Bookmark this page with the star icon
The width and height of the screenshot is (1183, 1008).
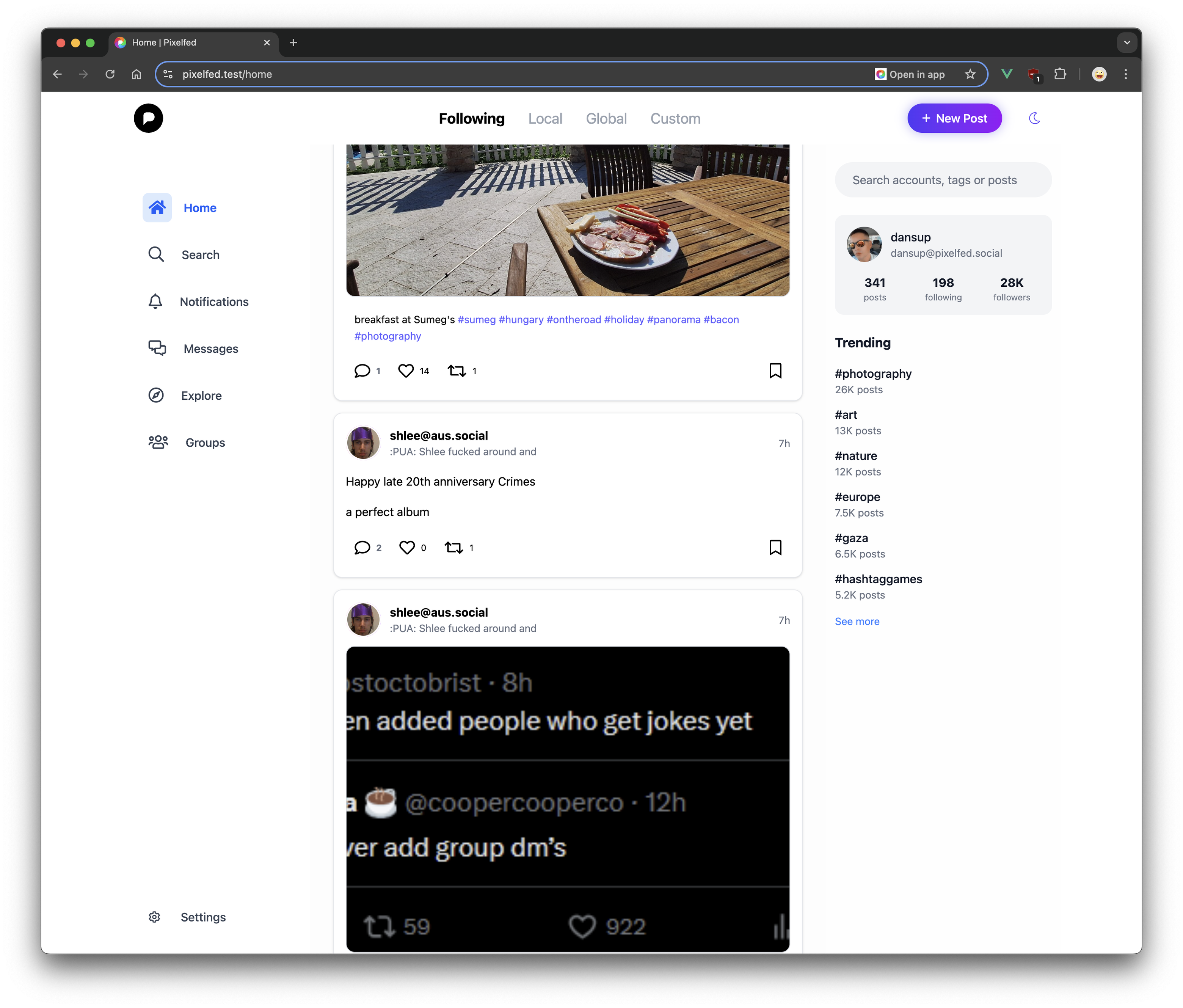point(970,74)
